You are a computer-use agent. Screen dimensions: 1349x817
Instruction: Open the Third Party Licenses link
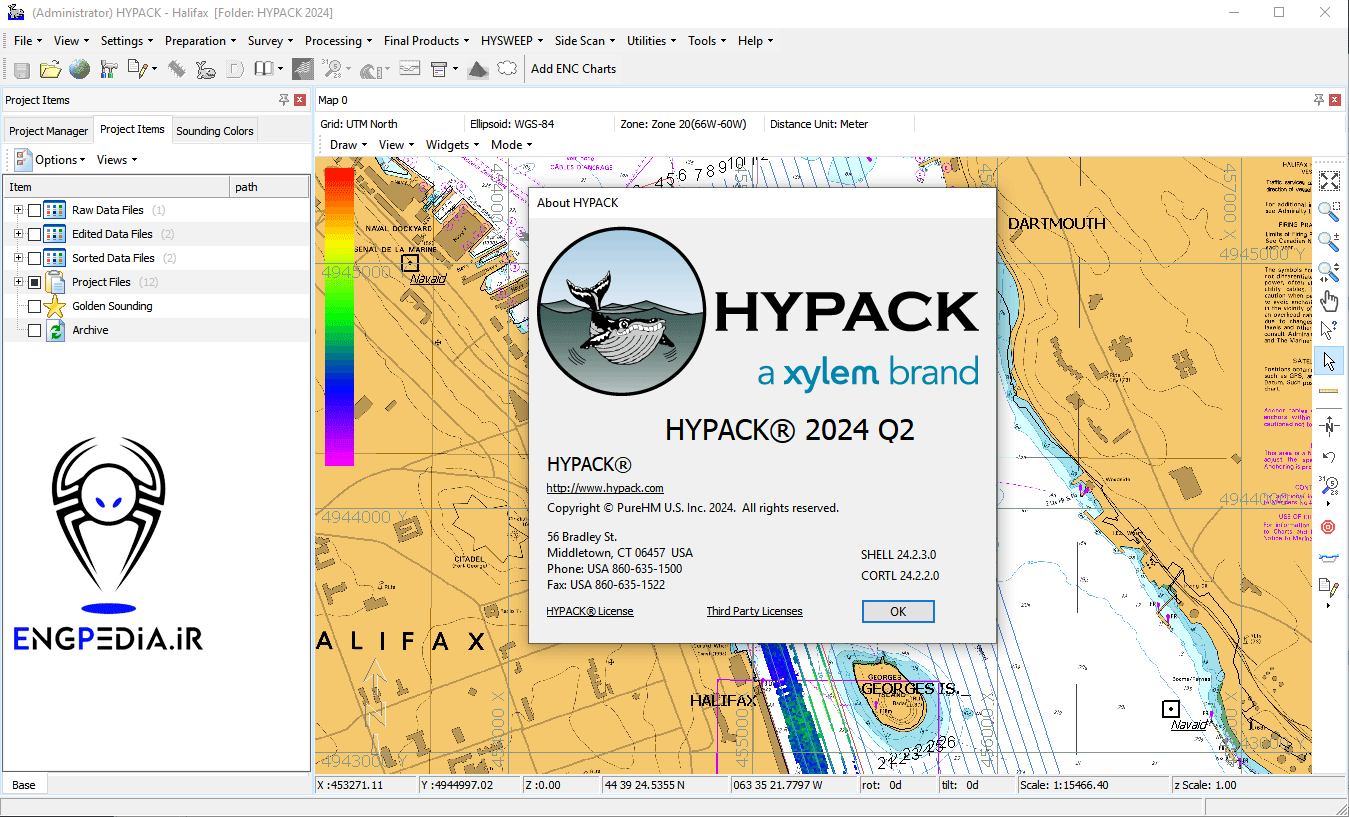pyautogui.click(x=754, y=611)
